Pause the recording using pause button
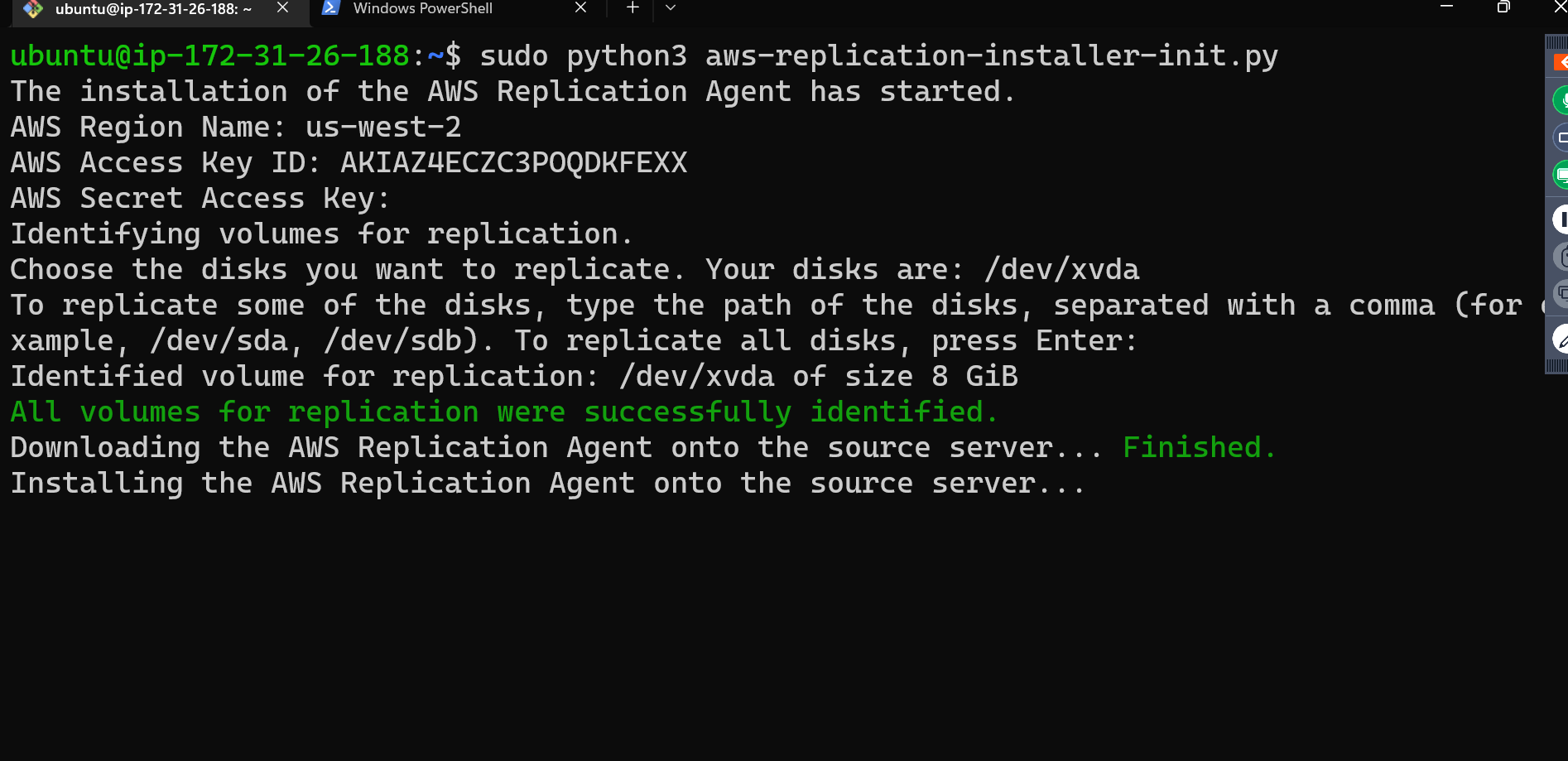 (x=1561, y=219)
